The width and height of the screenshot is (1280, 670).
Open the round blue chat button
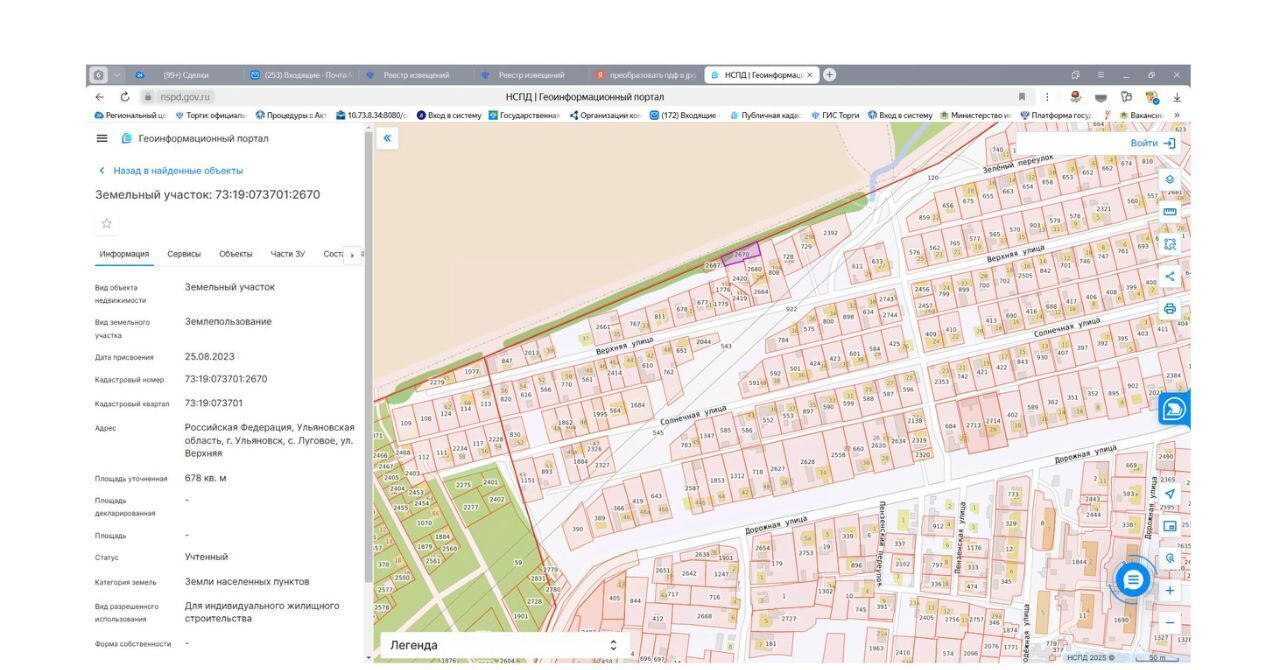click(x=1132, y=579)
